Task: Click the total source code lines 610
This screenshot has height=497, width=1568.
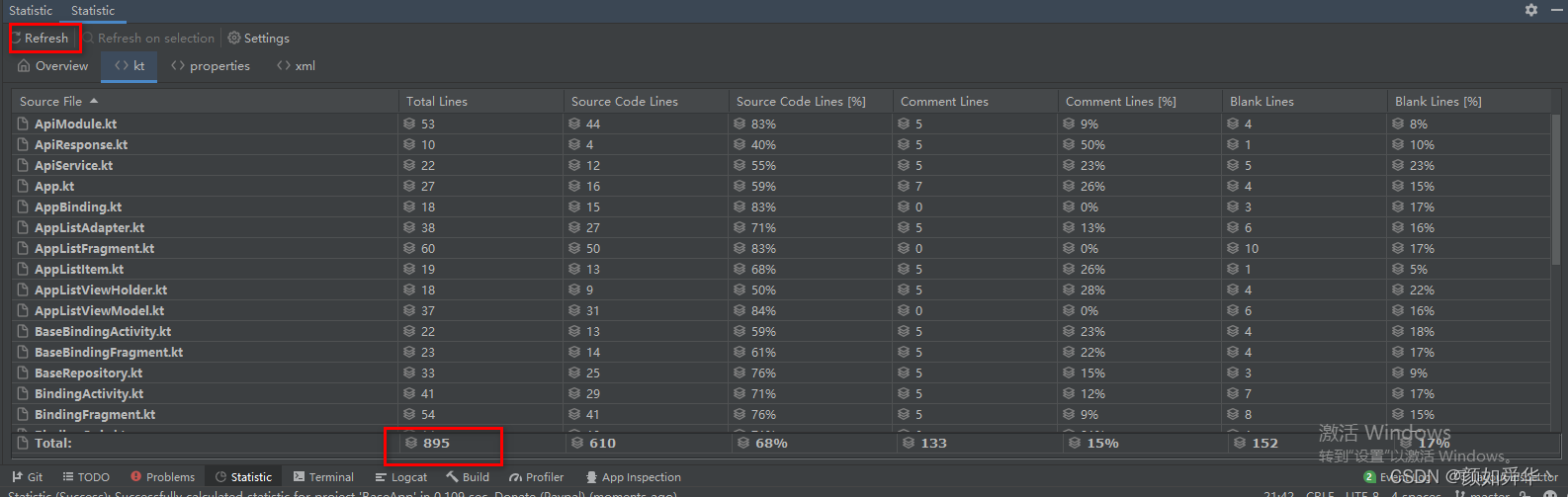Action: coord(602,443)
